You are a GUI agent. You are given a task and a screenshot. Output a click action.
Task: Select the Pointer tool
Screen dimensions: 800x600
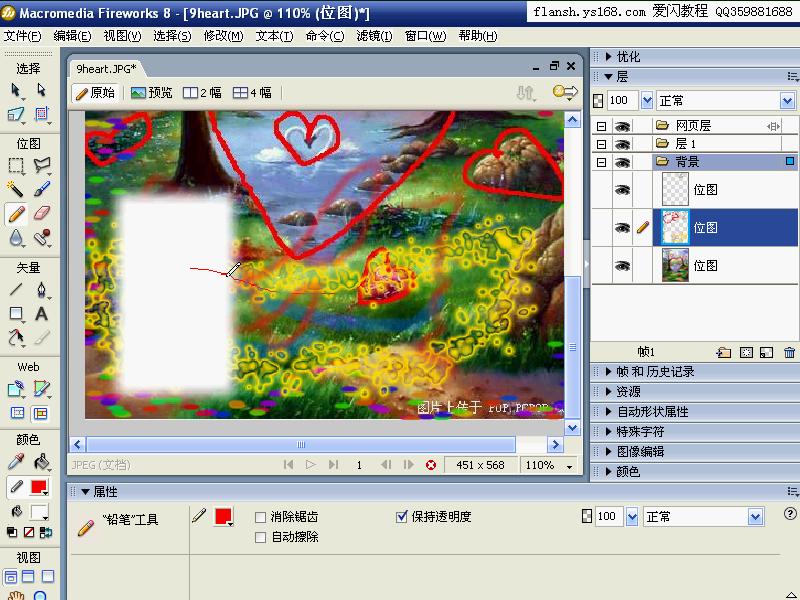click(x=15, y=90)
